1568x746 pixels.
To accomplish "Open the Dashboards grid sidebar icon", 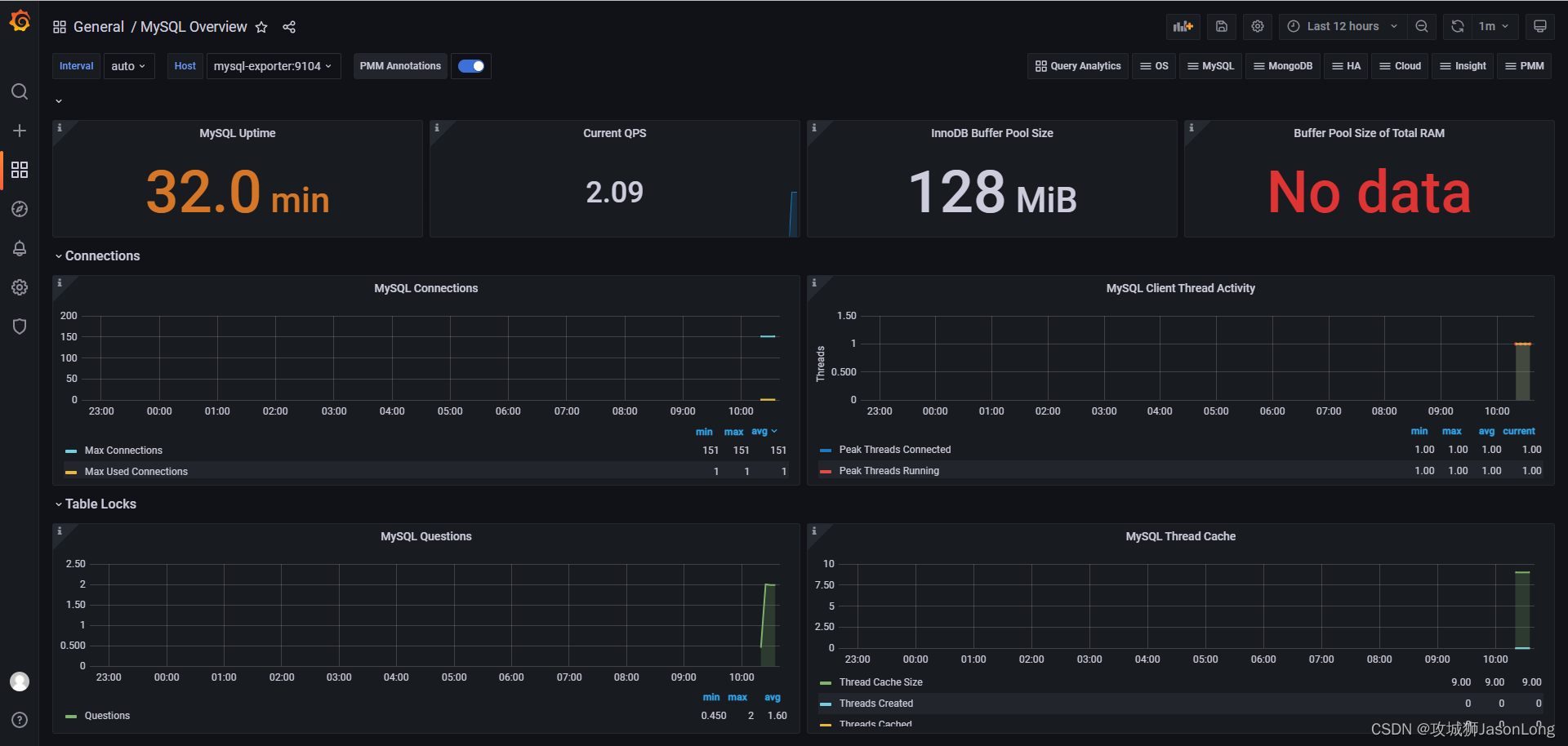I will 20,170.
